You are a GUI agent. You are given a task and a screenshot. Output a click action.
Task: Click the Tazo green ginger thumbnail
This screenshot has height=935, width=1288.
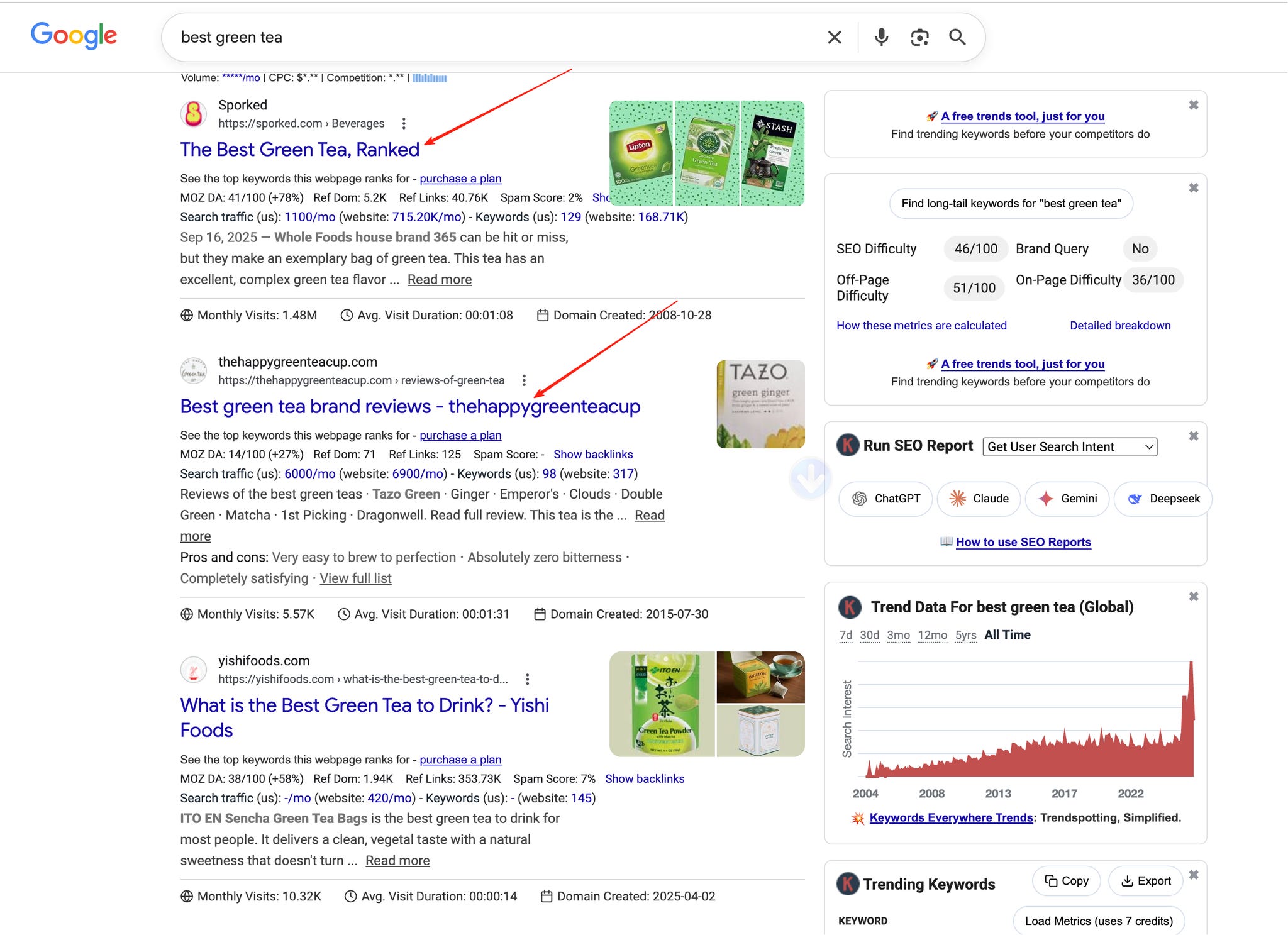(760, 404)
